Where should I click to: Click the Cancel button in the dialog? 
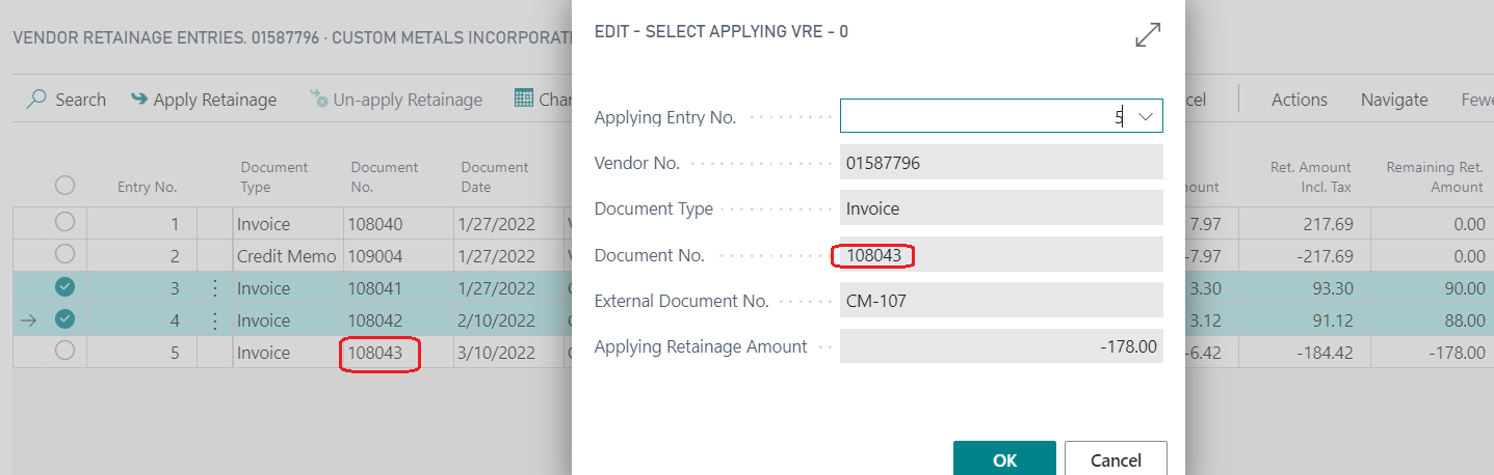coord(1115,459)
